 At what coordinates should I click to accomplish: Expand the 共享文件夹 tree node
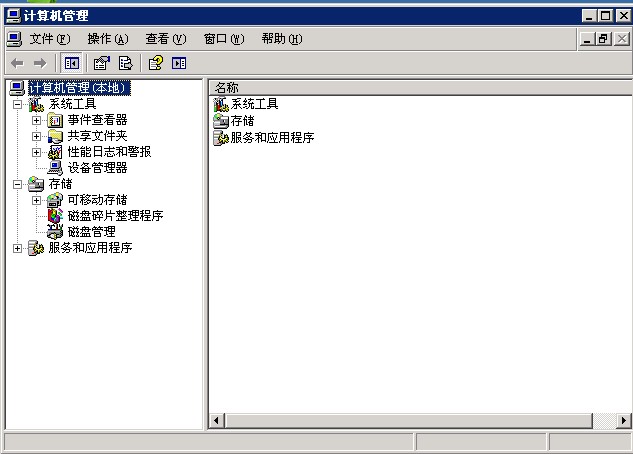(36, 136)
